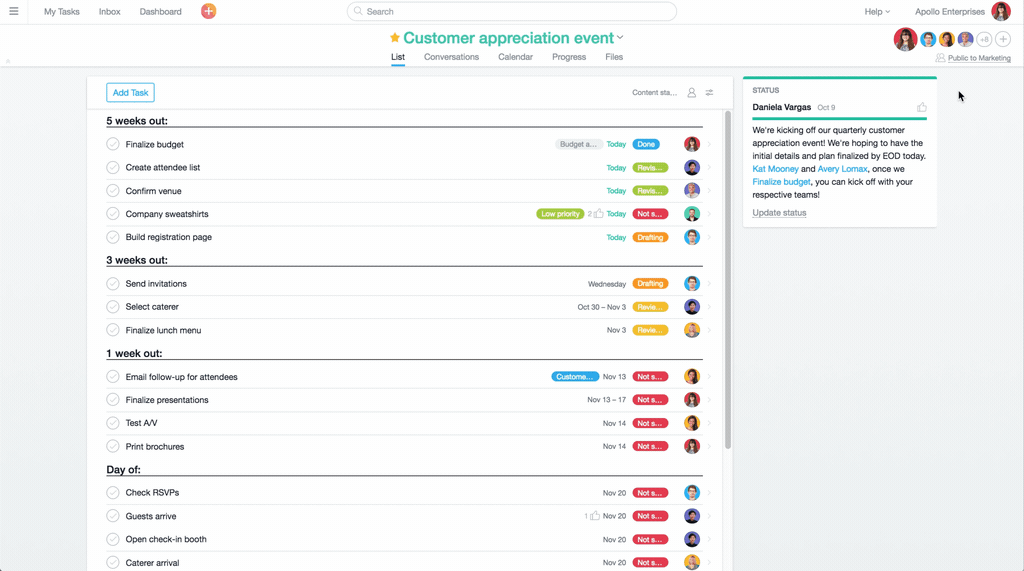The height and width of the screenshot is (571, 1024).
Task: Like Company sweatshirts task thumbs-up
Action: 598,214
